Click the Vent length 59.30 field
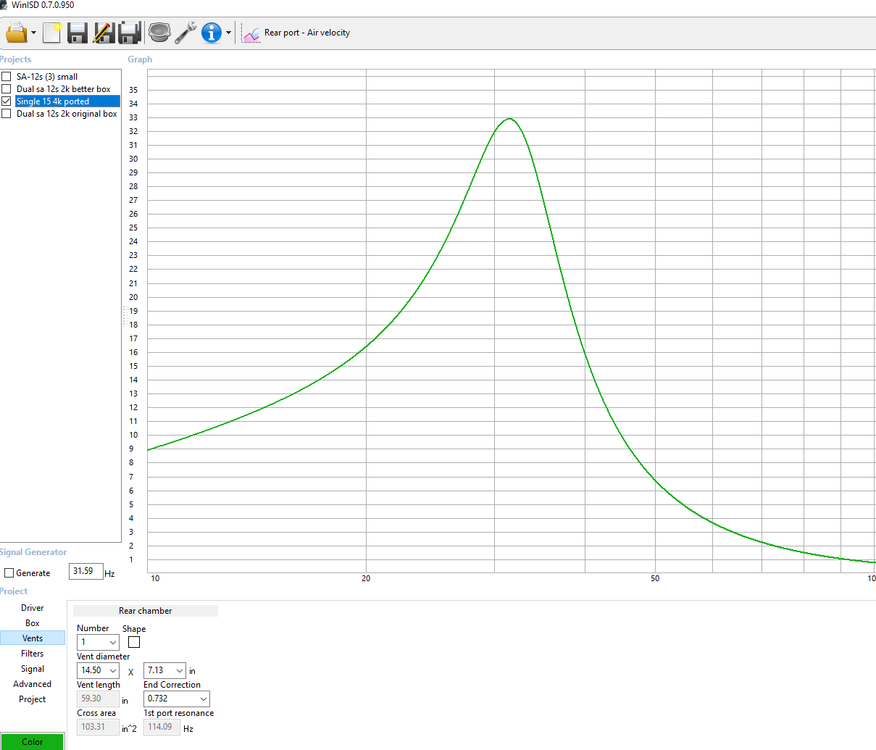Viewport: 876px width, 750px height. [x=98, y=699]
